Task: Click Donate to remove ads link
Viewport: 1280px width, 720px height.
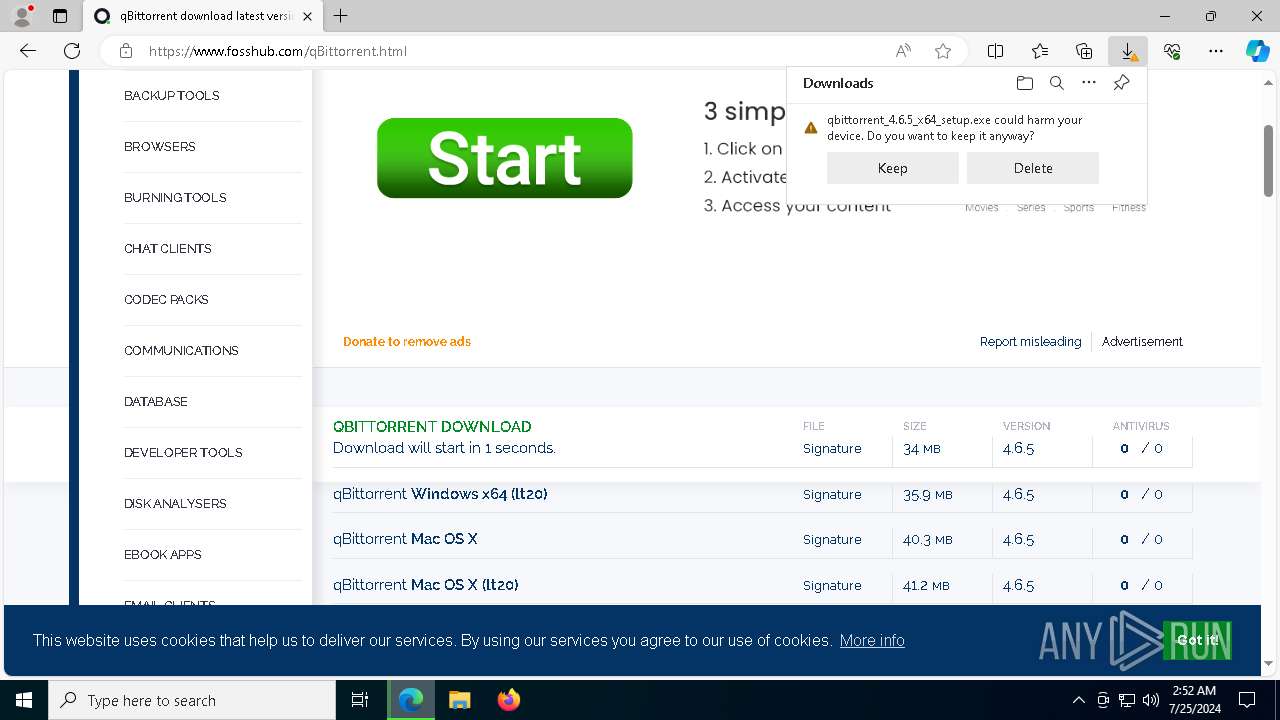Action: tap(407, 341)
